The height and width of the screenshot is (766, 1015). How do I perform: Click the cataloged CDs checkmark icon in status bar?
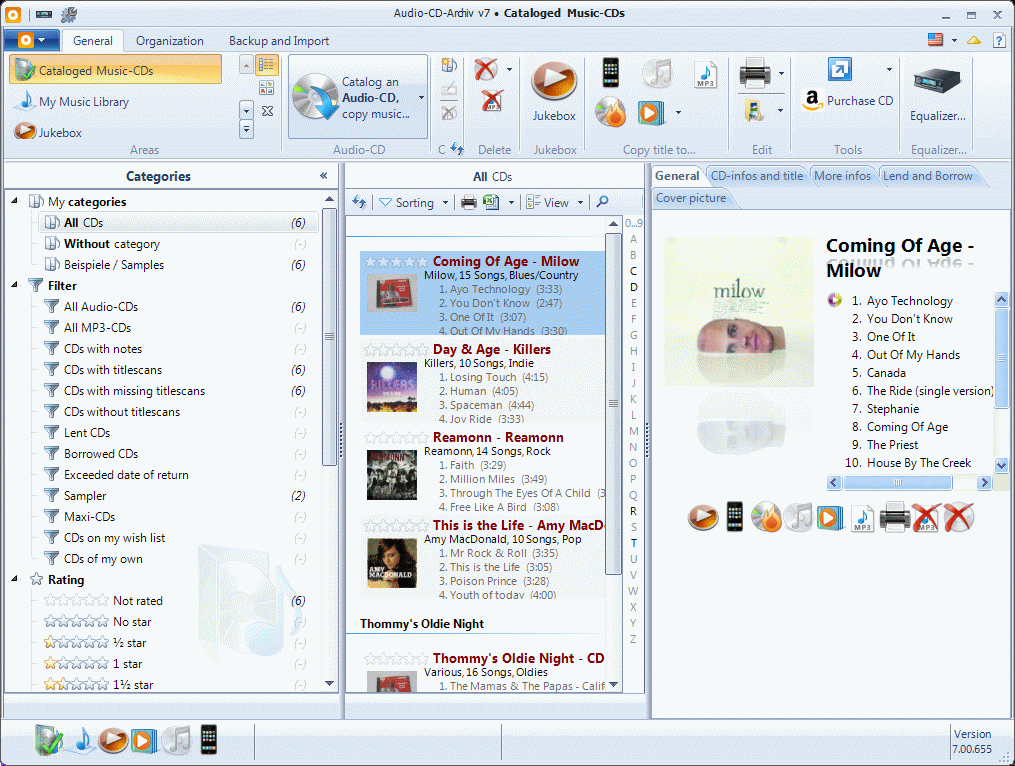tap(49, 740)
